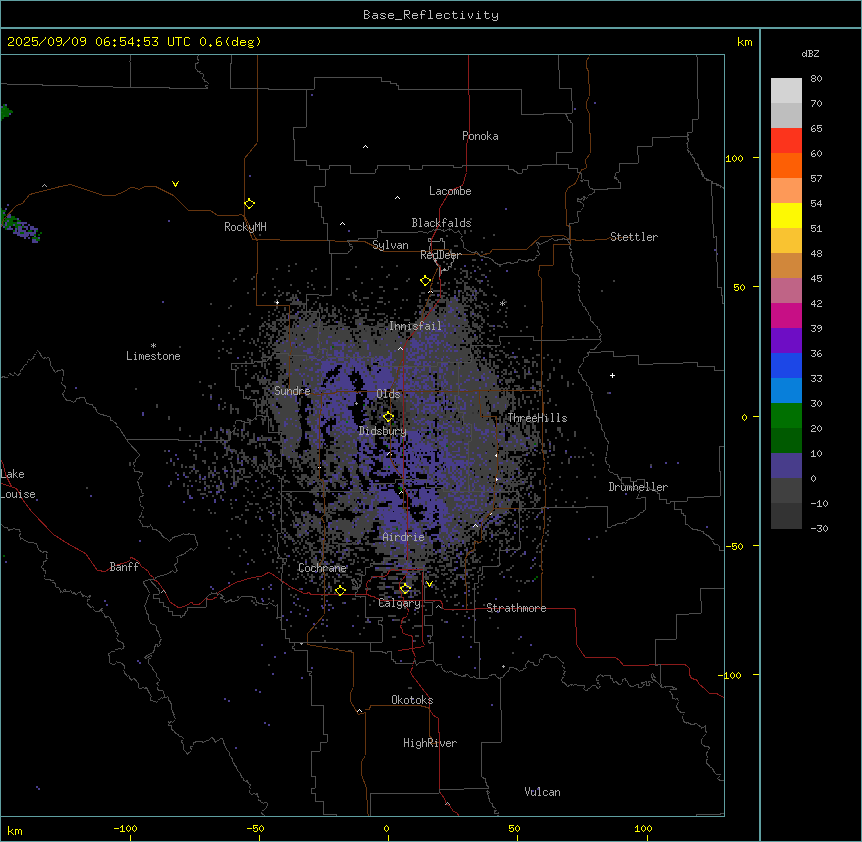Screen dimensions: 862x842
Task: Click the yellow diamond marker south of RedDeer
Action: [x=426, y=281]
